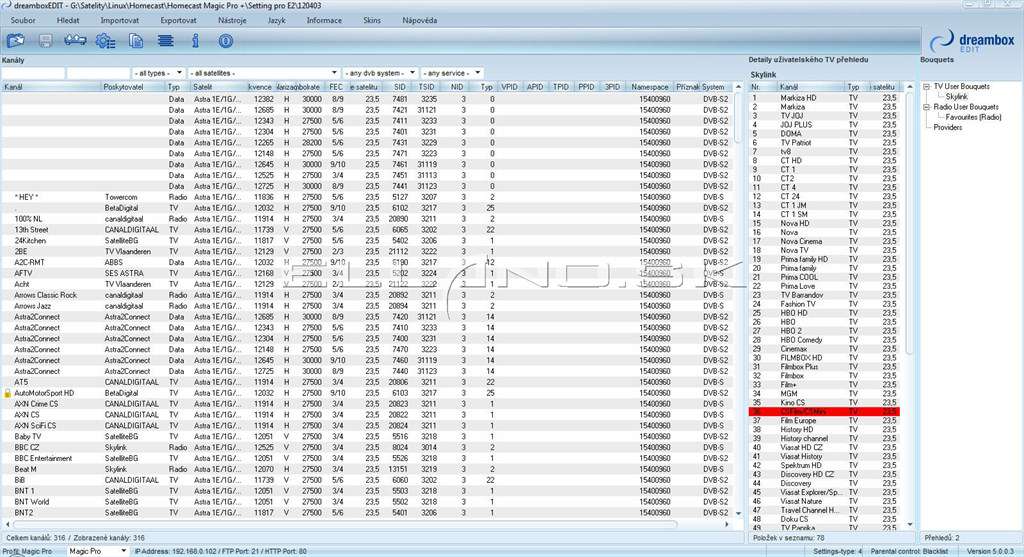Select Providers node in bouquets tree
Viewport: 1024px width, 557px height.
click(948, 127)
